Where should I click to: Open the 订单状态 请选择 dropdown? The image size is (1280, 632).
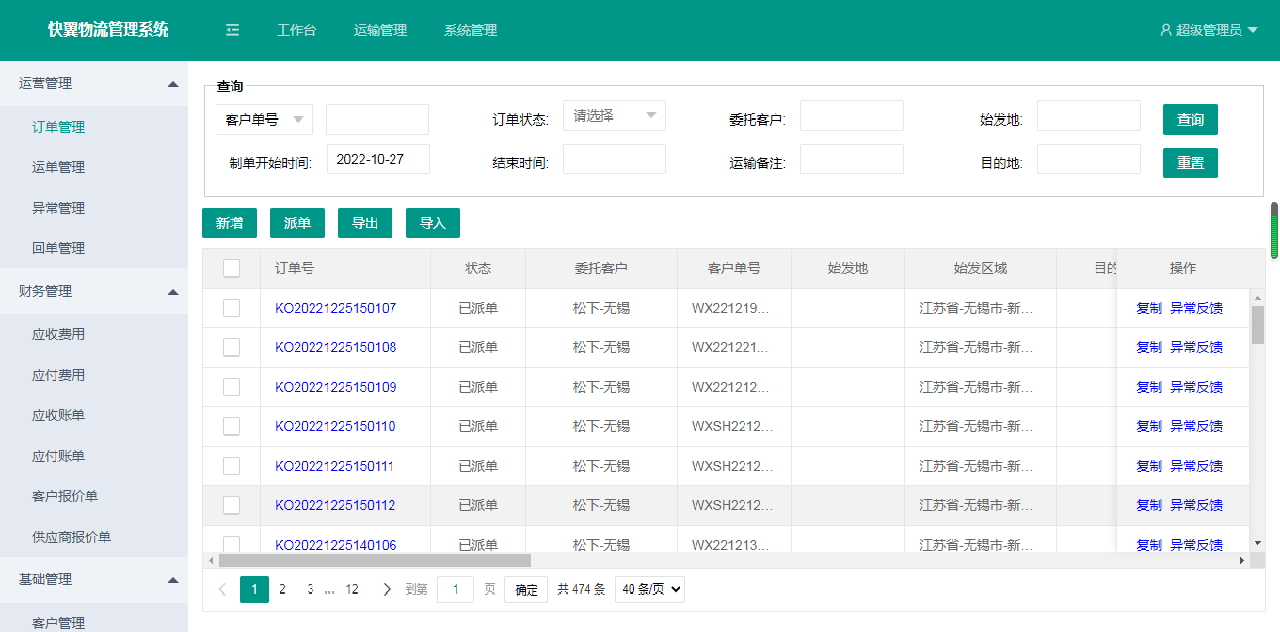click(614, 115)
